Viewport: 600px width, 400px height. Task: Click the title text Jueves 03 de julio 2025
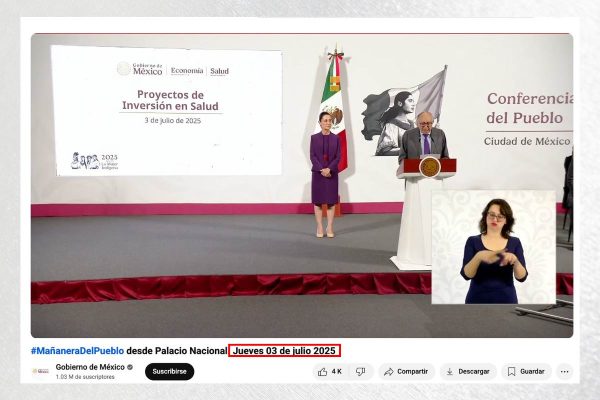[x=284, y=351]
